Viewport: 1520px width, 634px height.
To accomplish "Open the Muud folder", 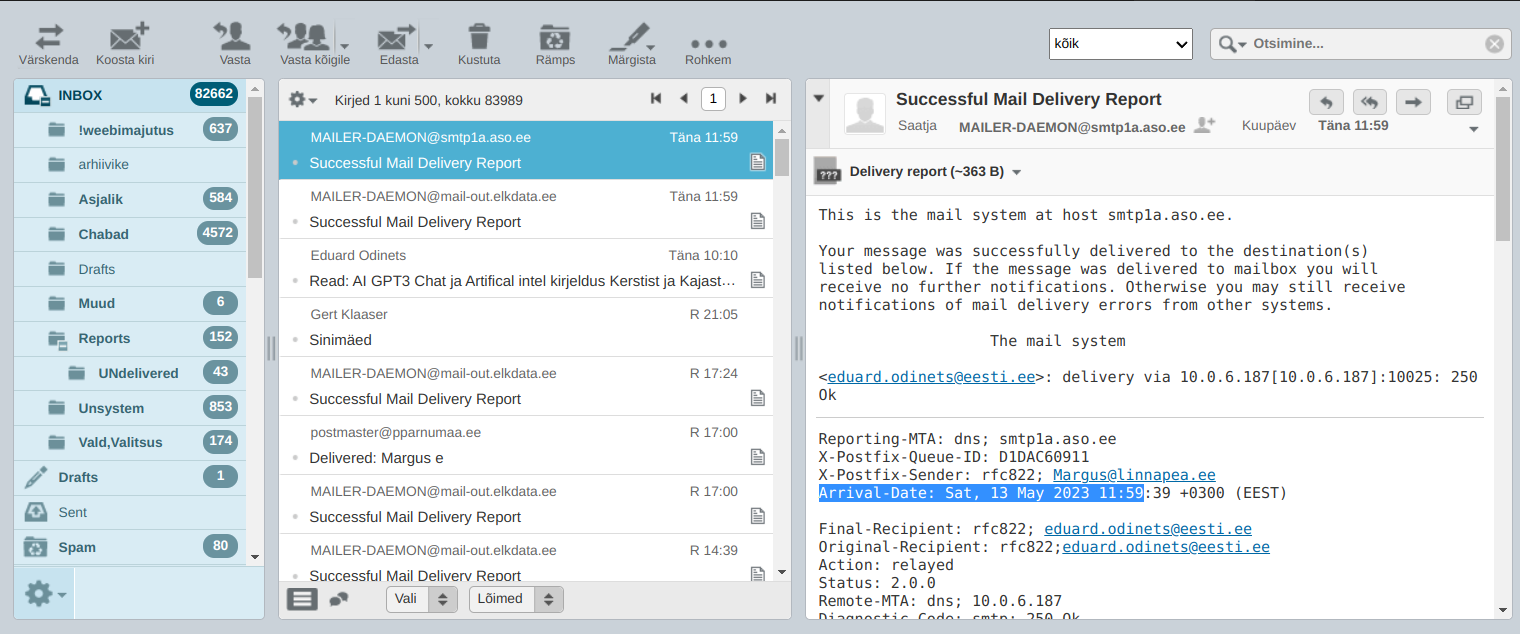I will (x=129, y=303).
